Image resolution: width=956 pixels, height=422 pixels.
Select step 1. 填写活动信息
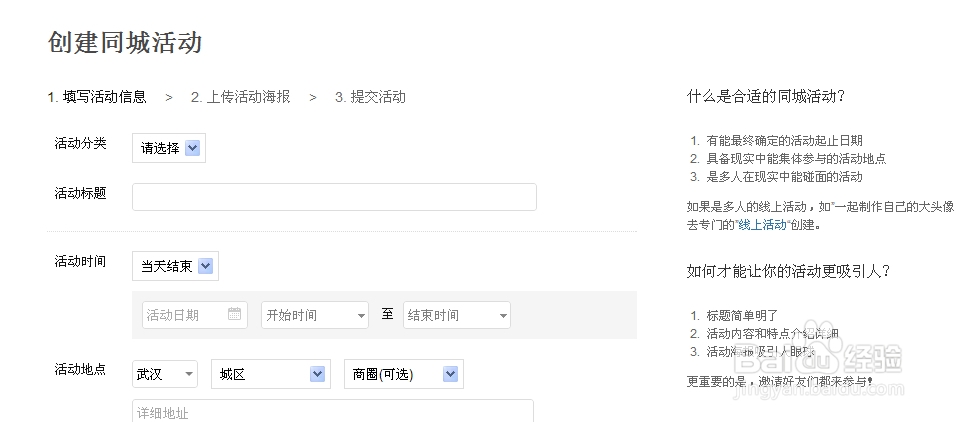tap(97, 97)
